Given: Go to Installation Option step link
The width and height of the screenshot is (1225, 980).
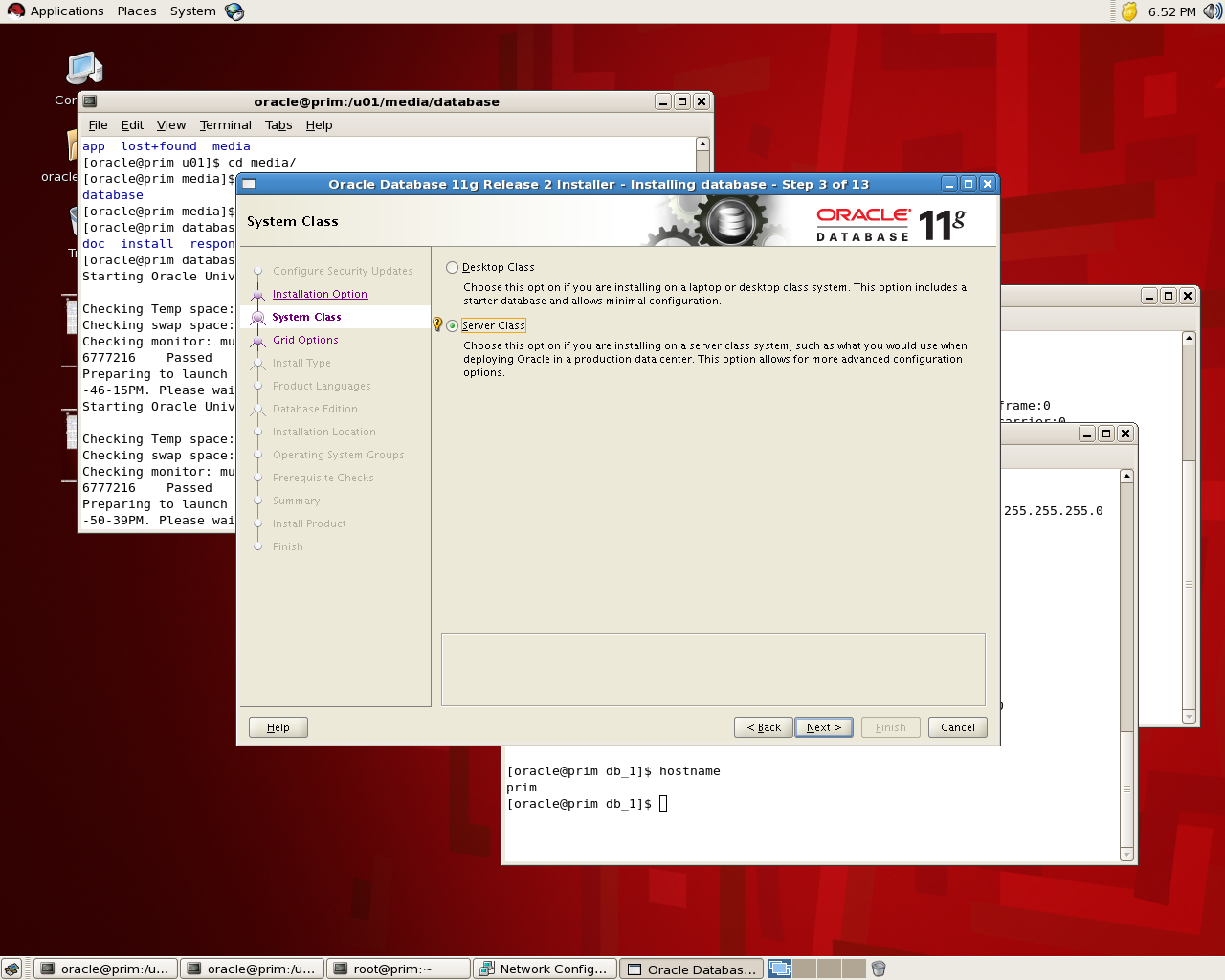Looking at the screenshot, I should point(320,294).
